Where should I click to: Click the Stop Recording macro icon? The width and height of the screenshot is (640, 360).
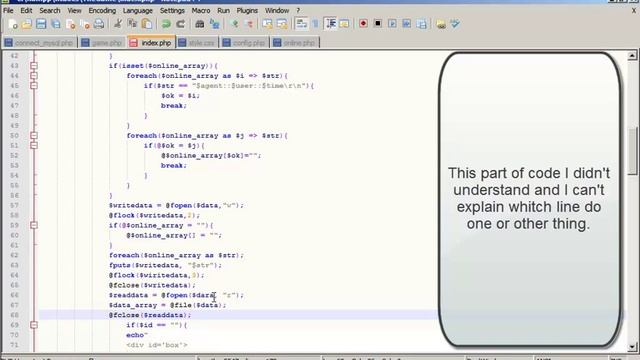378,24
